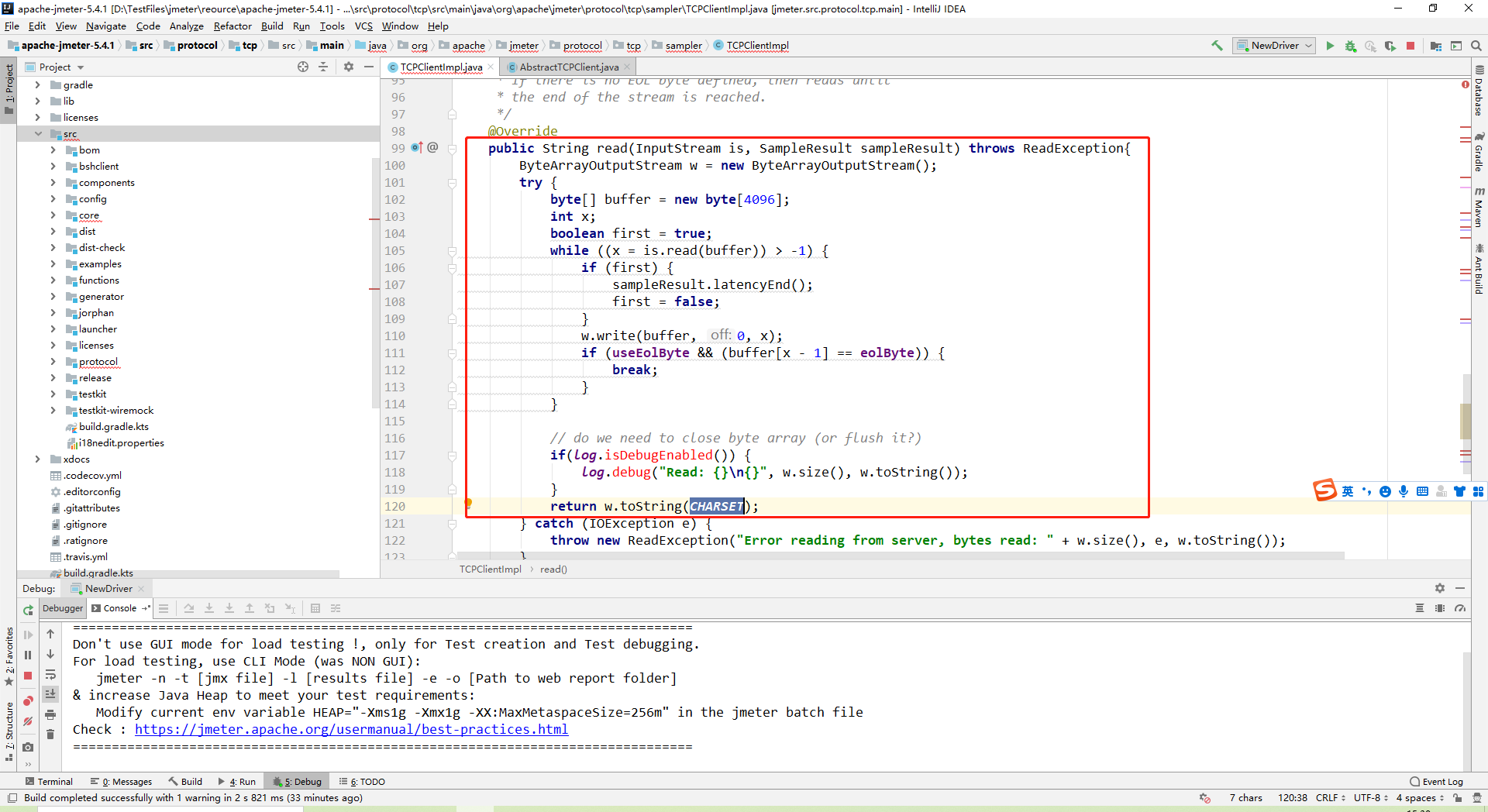Toggle scroll-to-end in the console
This screenshot has height=812, width=1488.
[x=50, y=694]
